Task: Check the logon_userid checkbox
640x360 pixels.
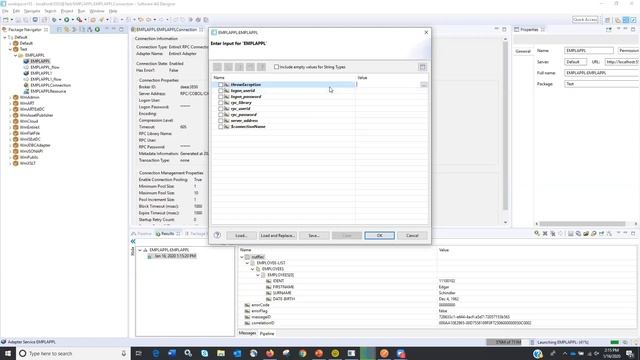Action: tap(220, 91)
